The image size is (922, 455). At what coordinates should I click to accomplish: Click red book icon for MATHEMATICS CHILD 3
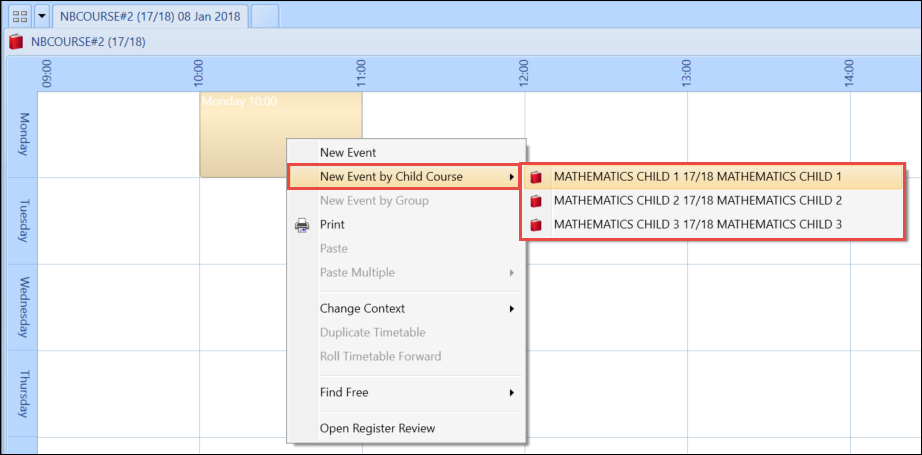537,225
